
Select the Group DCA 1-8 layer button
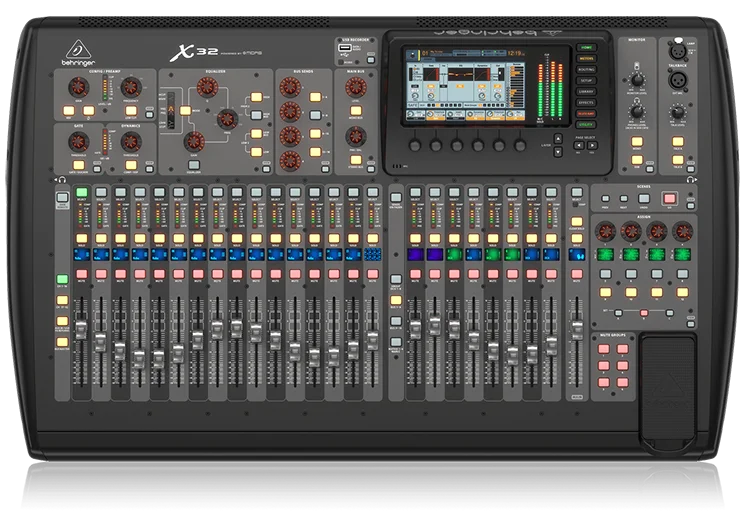point(396,279)
